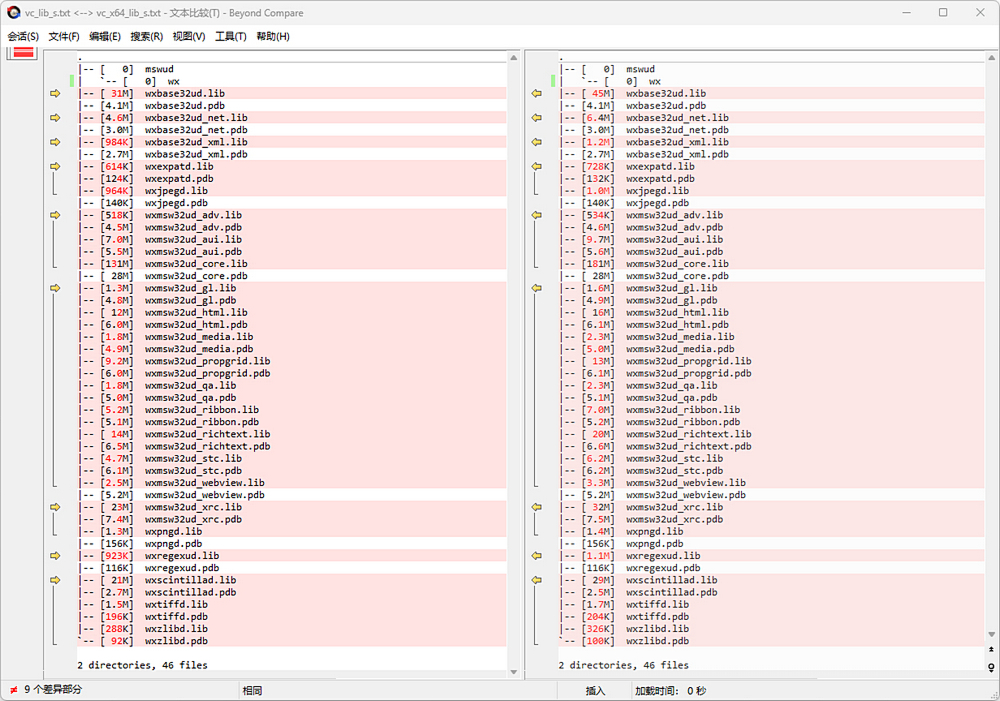This screenshot has height=701, width=1000.
Task: Click the red thumbnail overview block
Action: coord(23,53)
